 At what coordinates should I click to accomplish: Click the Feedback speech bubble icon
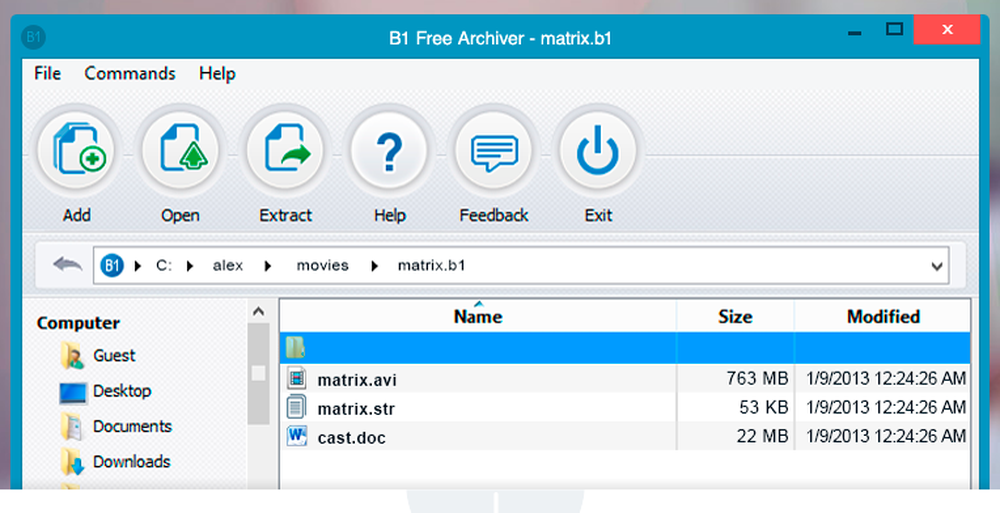[494, 152]
